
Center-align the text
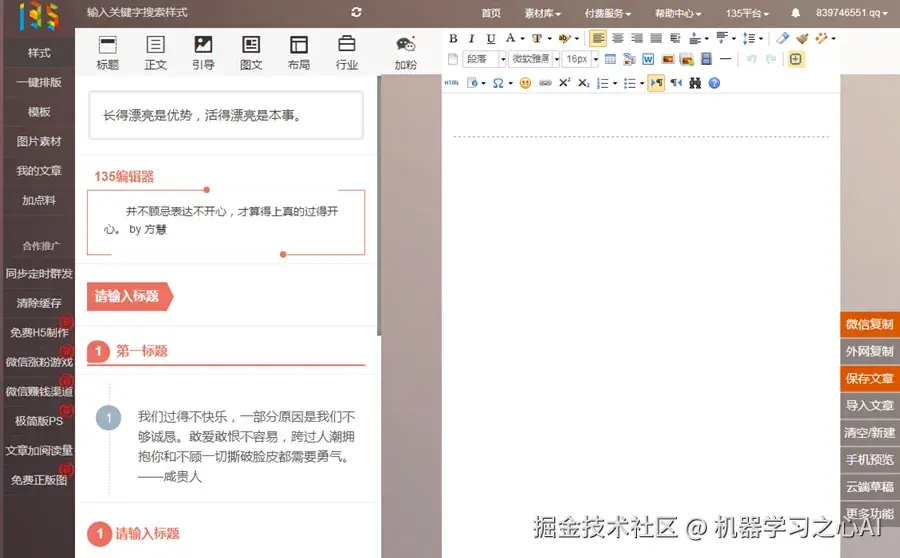coord(618,38)
